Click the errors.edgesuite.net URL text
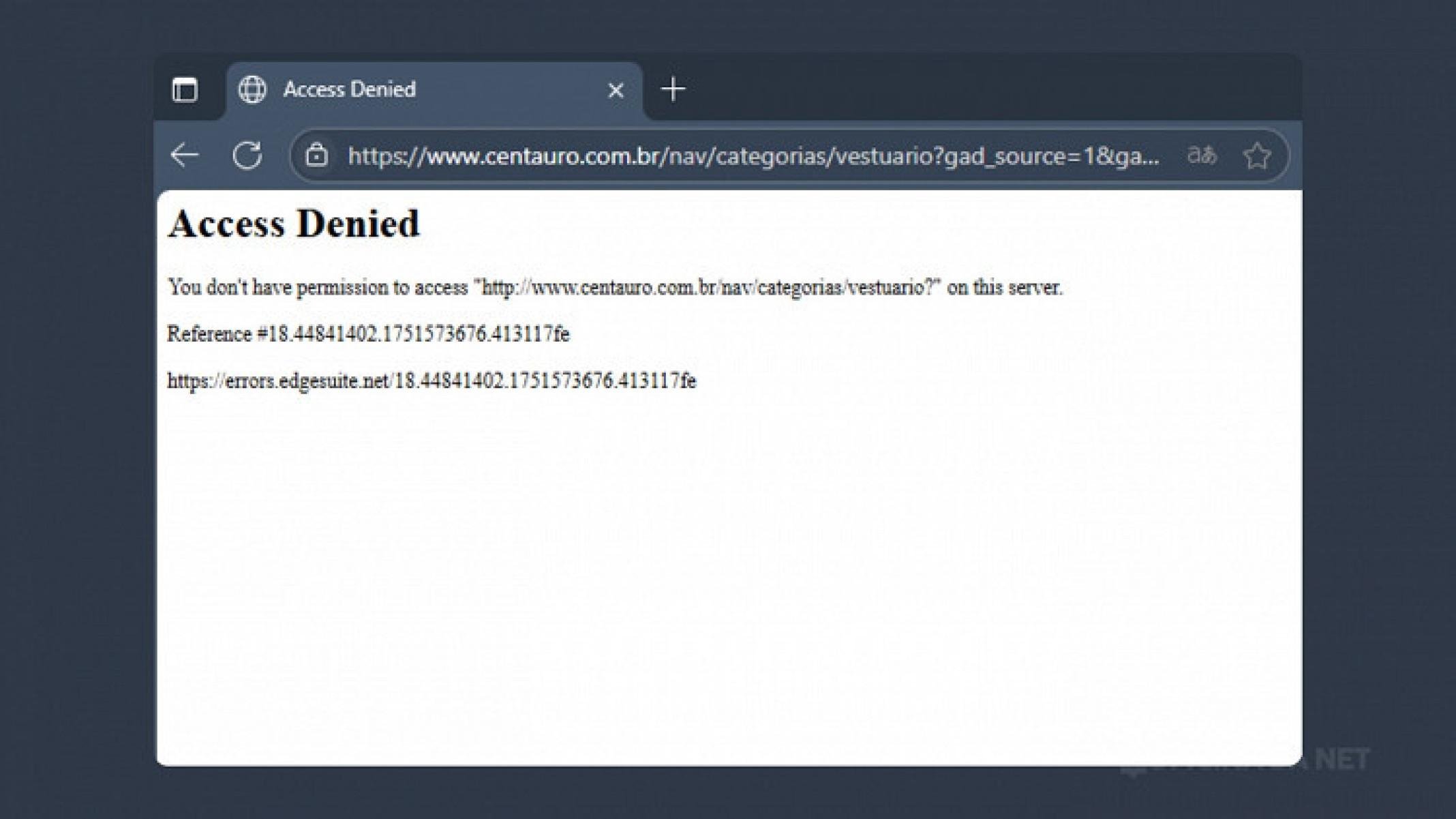The width and height of the screenshot is (1456, 819). point(431,381)
